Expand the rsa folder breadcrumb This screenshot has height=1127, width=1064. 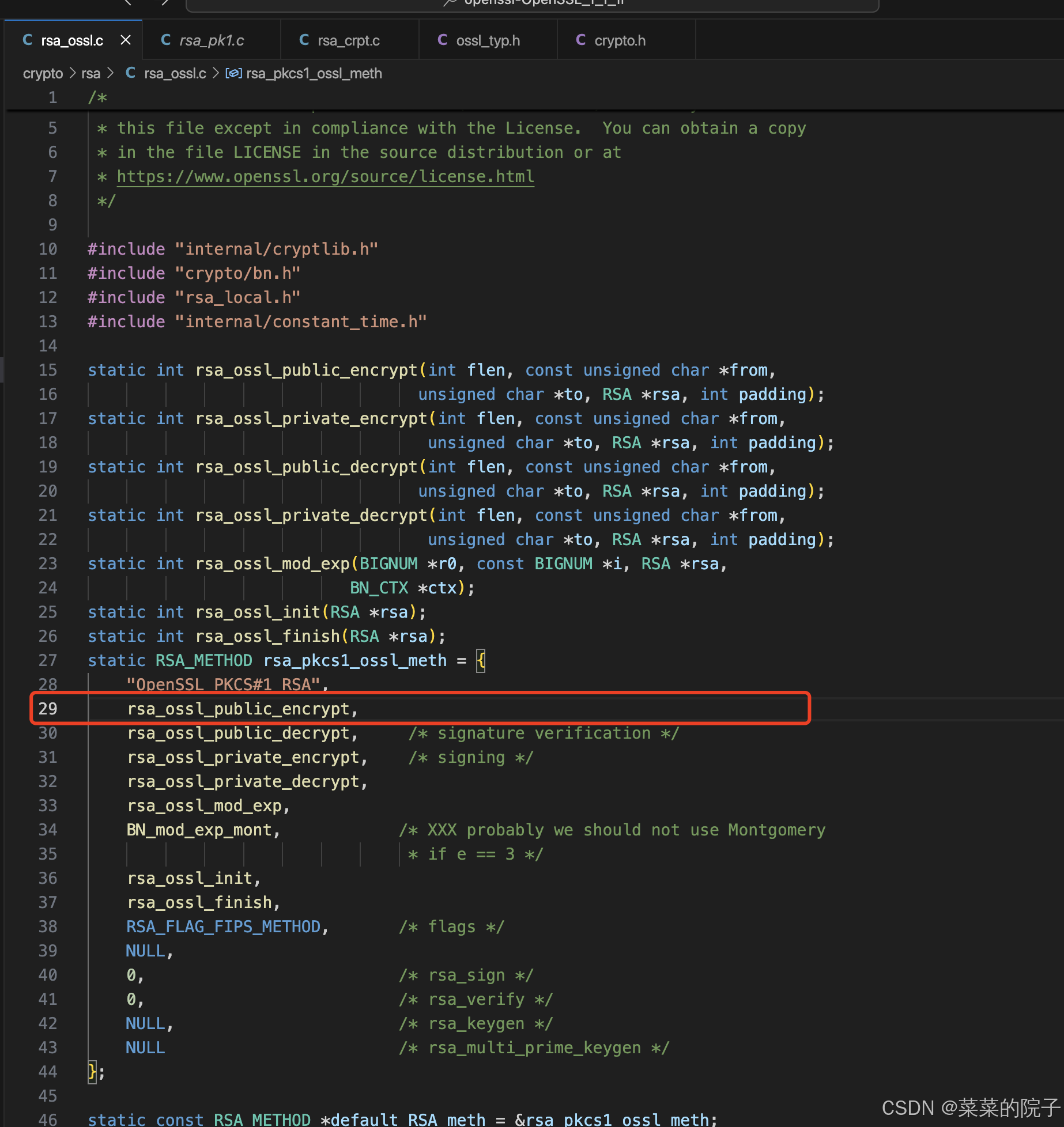click(x=110, y=73)
